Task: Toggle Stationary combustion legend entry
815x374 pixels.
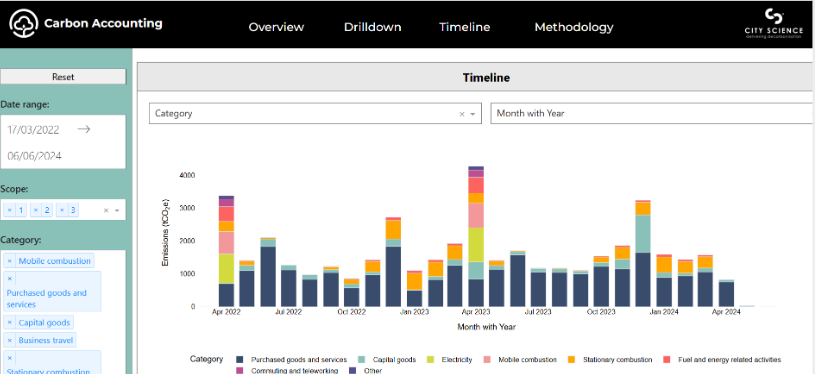Action: tap(610, 359)
